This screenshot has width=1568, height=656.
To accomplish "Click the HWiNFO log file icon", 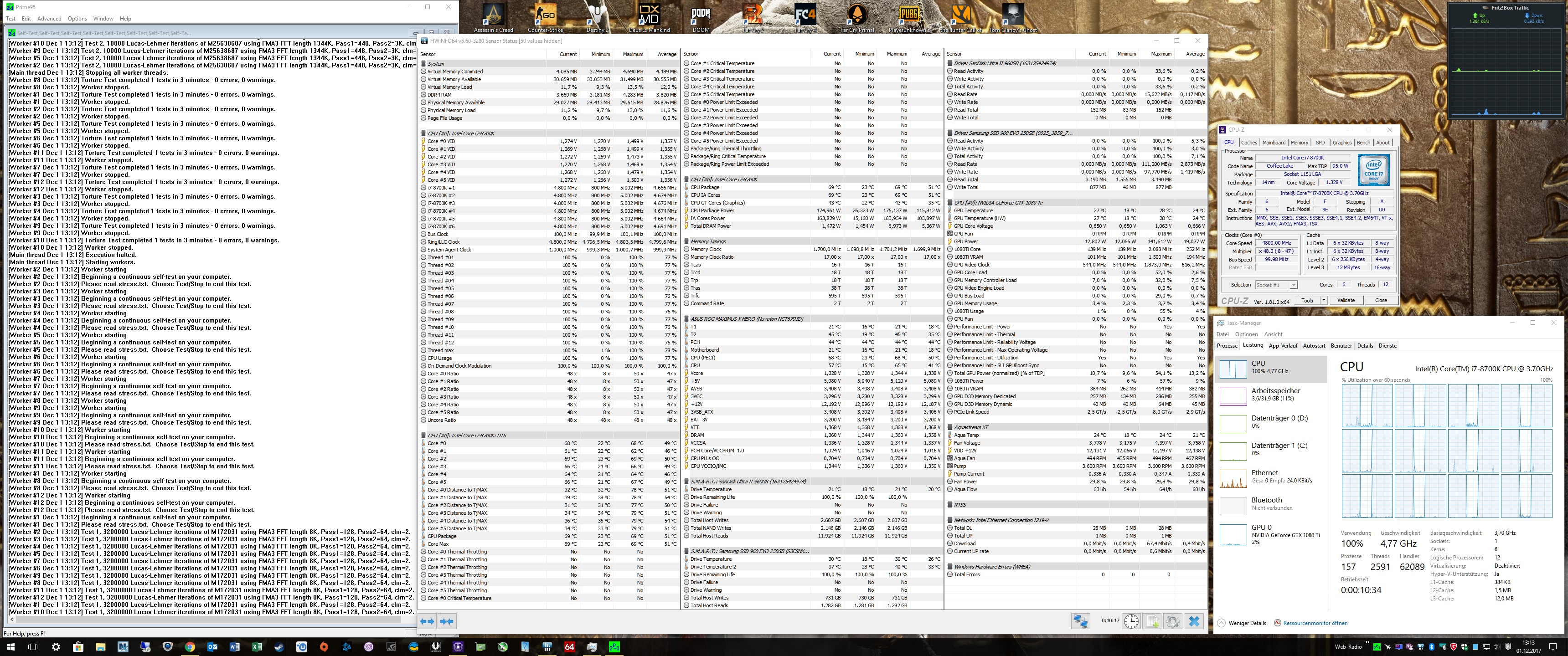I will (1152, 621).
